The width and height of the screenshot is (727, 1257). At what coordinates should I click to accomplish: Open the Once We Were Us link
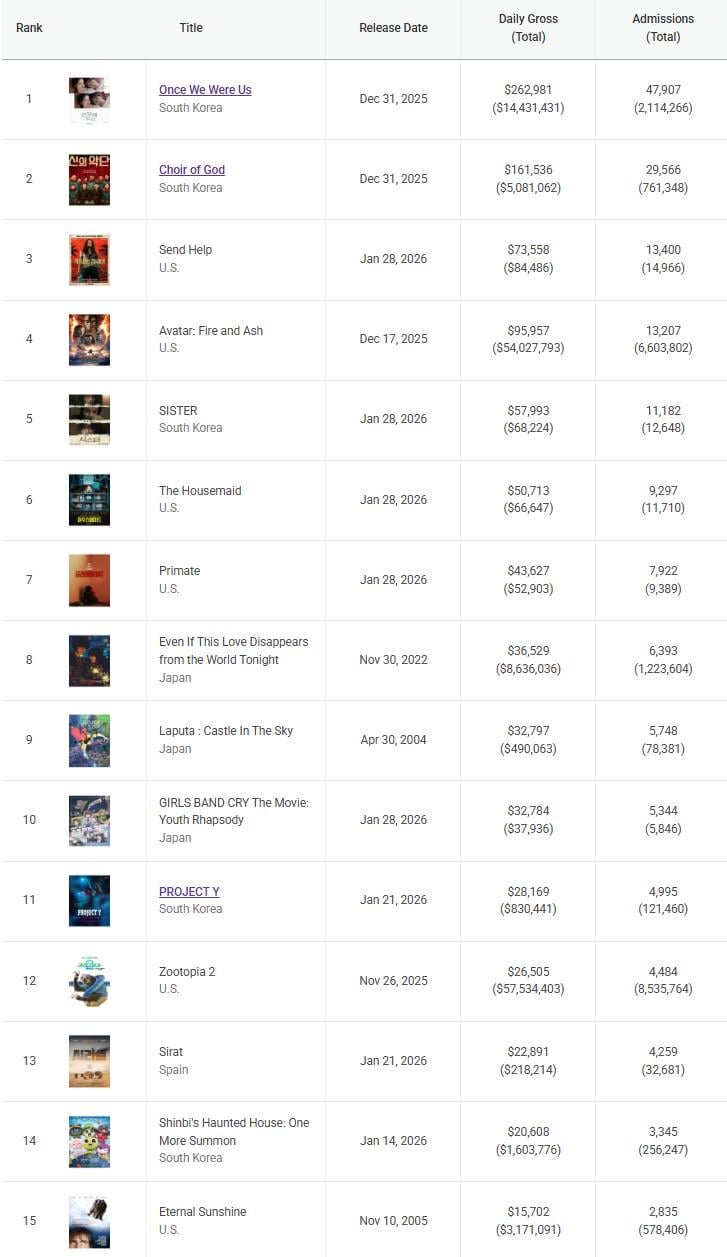[205, 90]
